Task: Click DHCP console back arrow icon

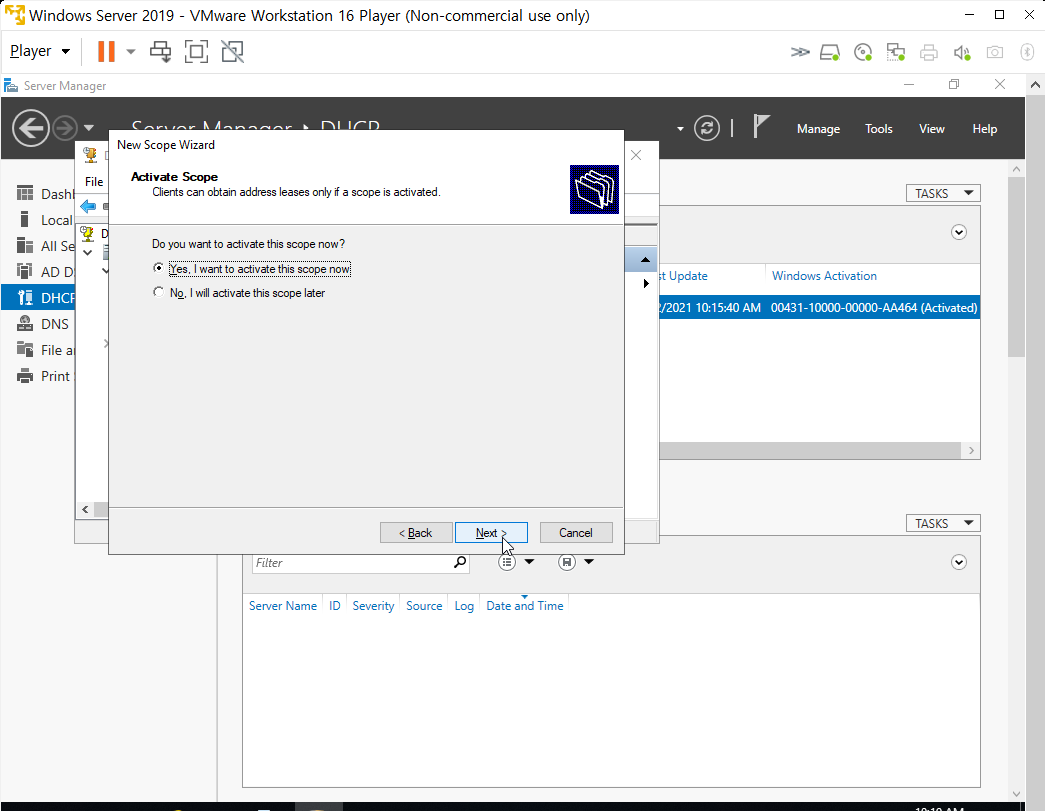Action: [x=88, y=207]
